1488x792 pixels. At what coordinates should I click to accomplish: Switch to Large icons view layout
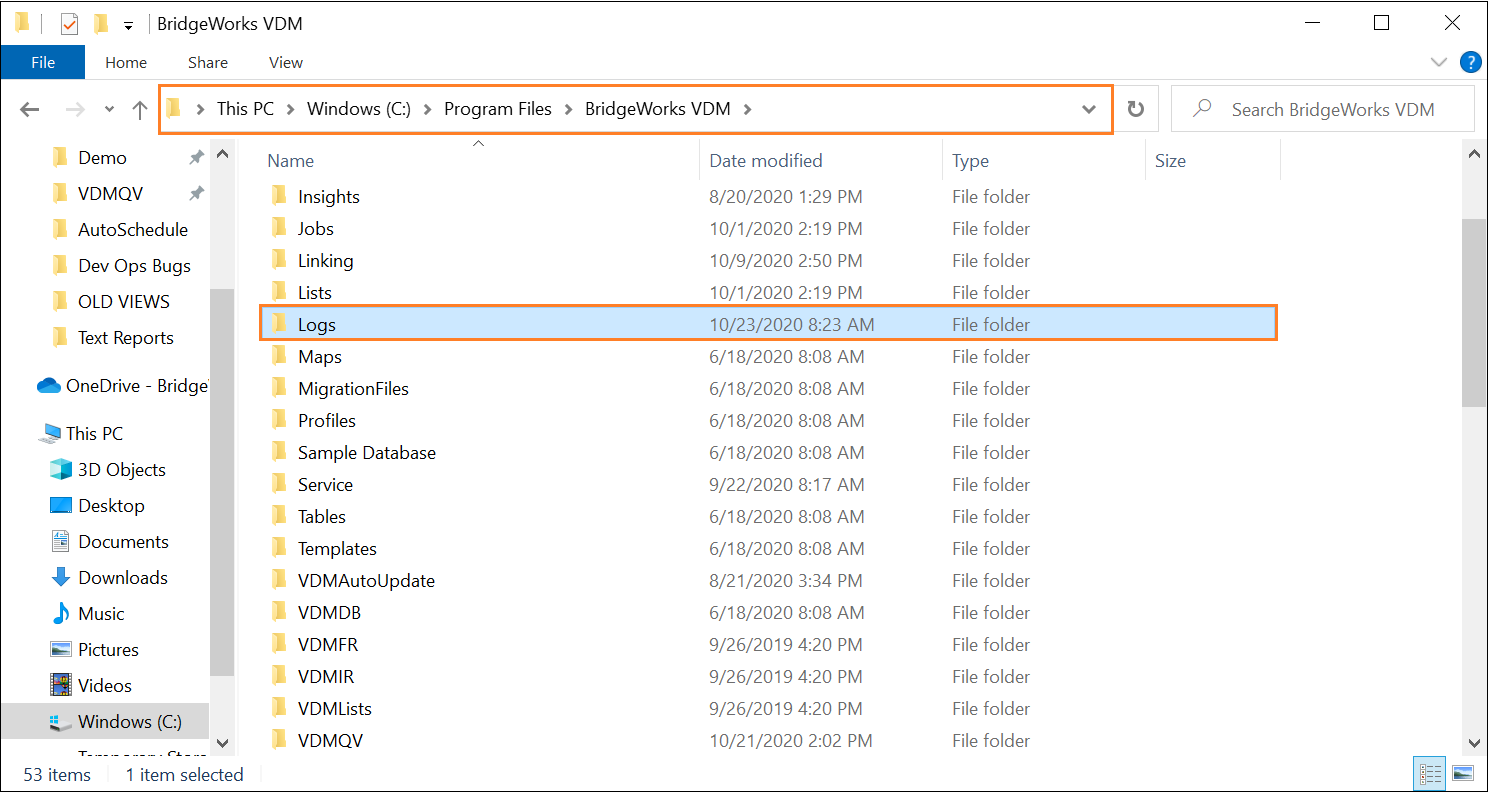[x=1462, y=774]
